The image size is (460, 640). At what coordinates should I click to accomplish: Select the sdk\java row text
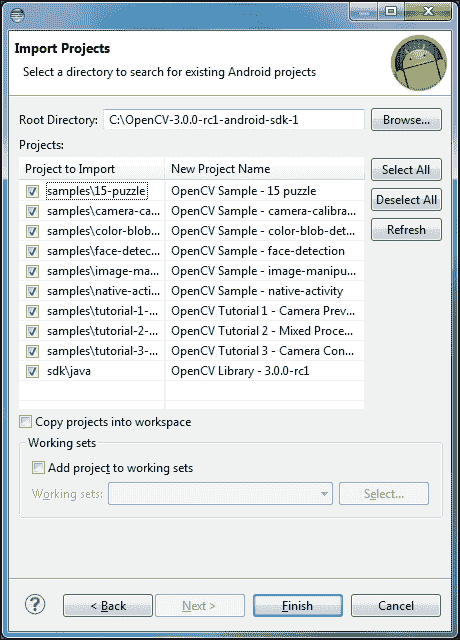[69, 371]
